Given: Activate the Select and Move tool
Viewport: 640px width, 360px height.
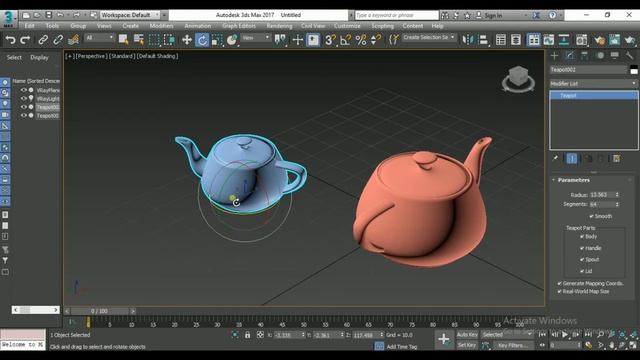Looking at the screenshot, I should 187,40.
